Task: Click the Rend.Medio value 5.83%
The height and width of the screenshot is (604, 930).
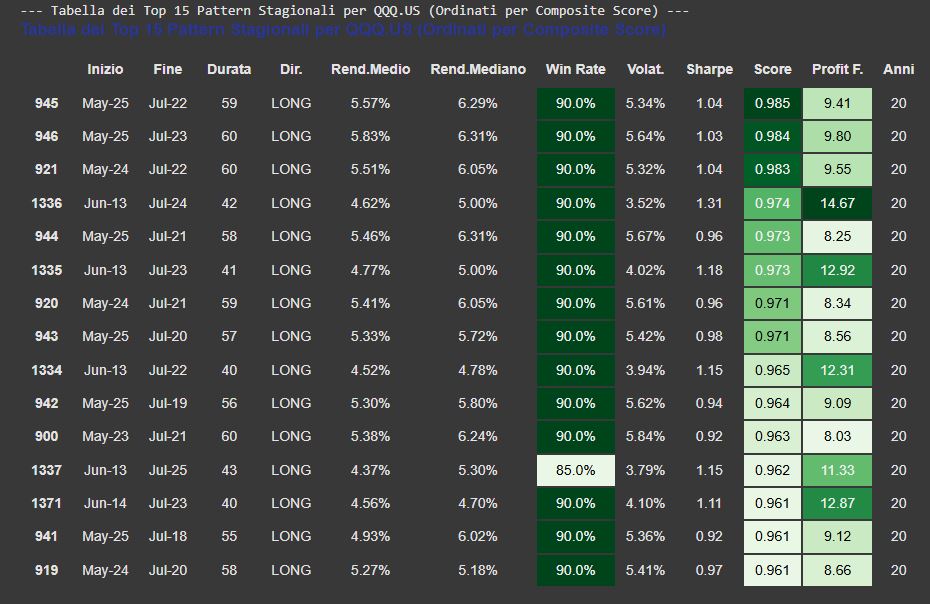Action: [371, 136]
